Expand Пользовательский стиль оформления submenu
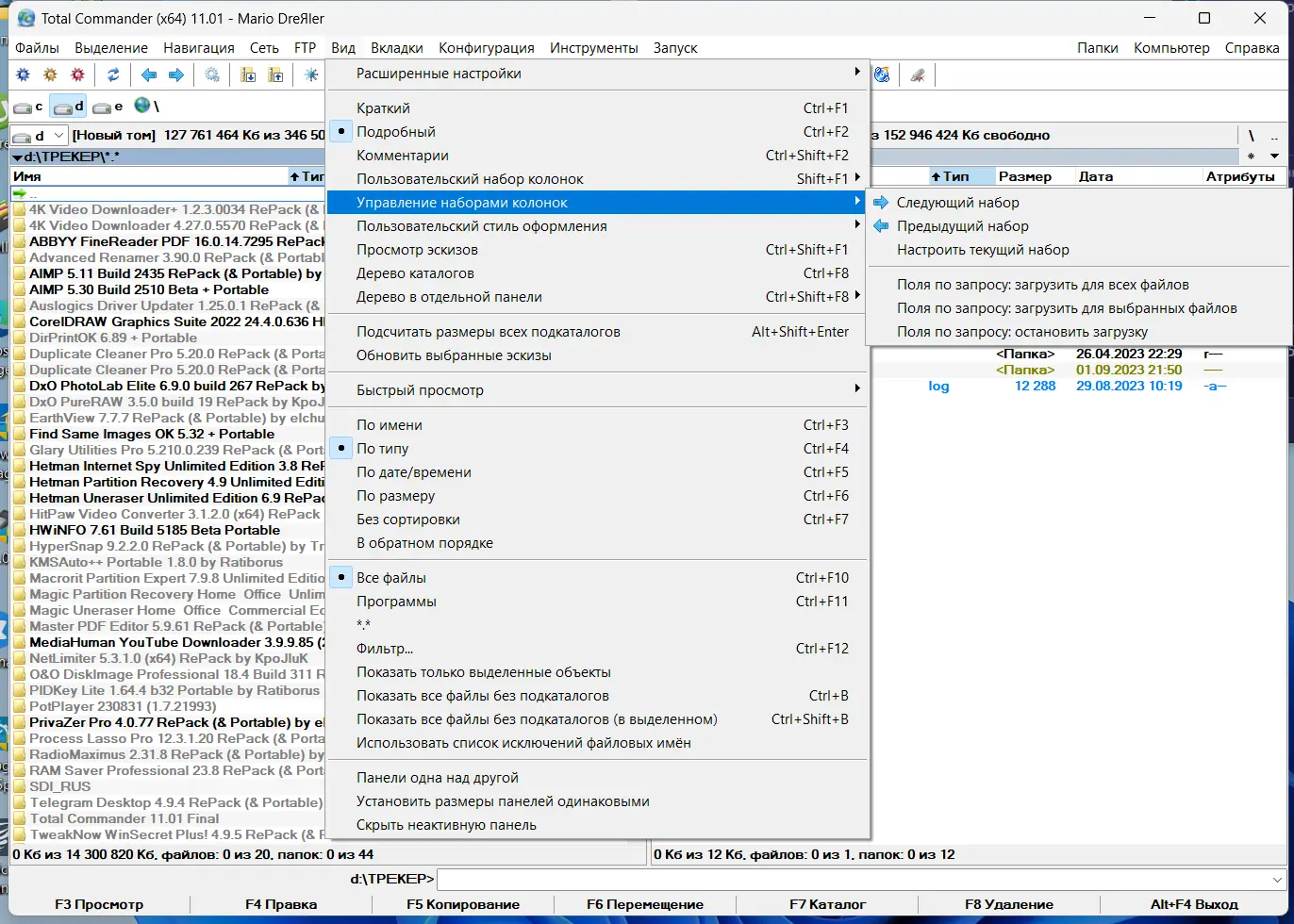The width and height of the screenshot is (1294, 924). [596, 226]
